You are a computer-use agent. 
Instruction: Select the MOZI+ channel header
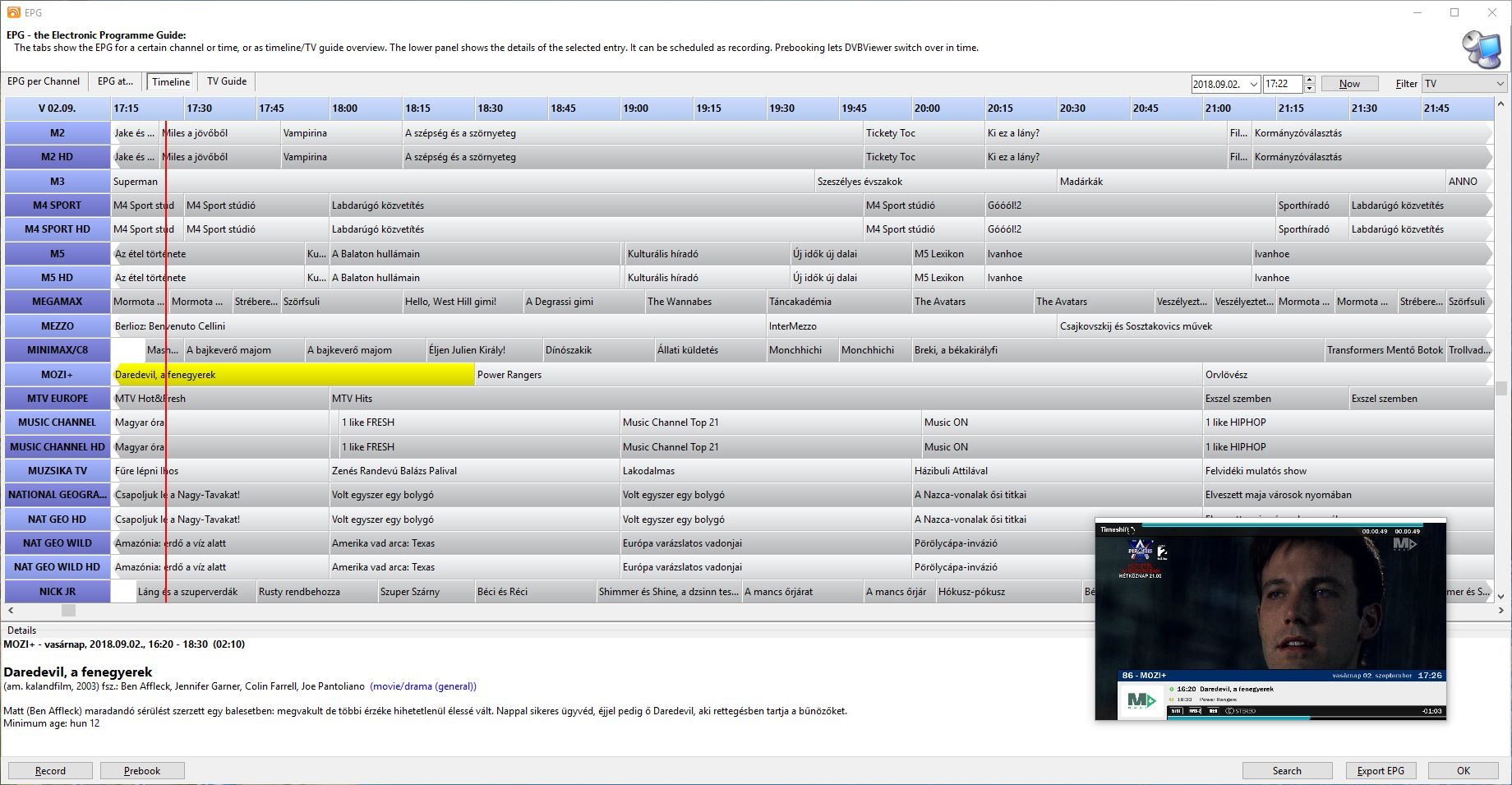click(58, 375)
